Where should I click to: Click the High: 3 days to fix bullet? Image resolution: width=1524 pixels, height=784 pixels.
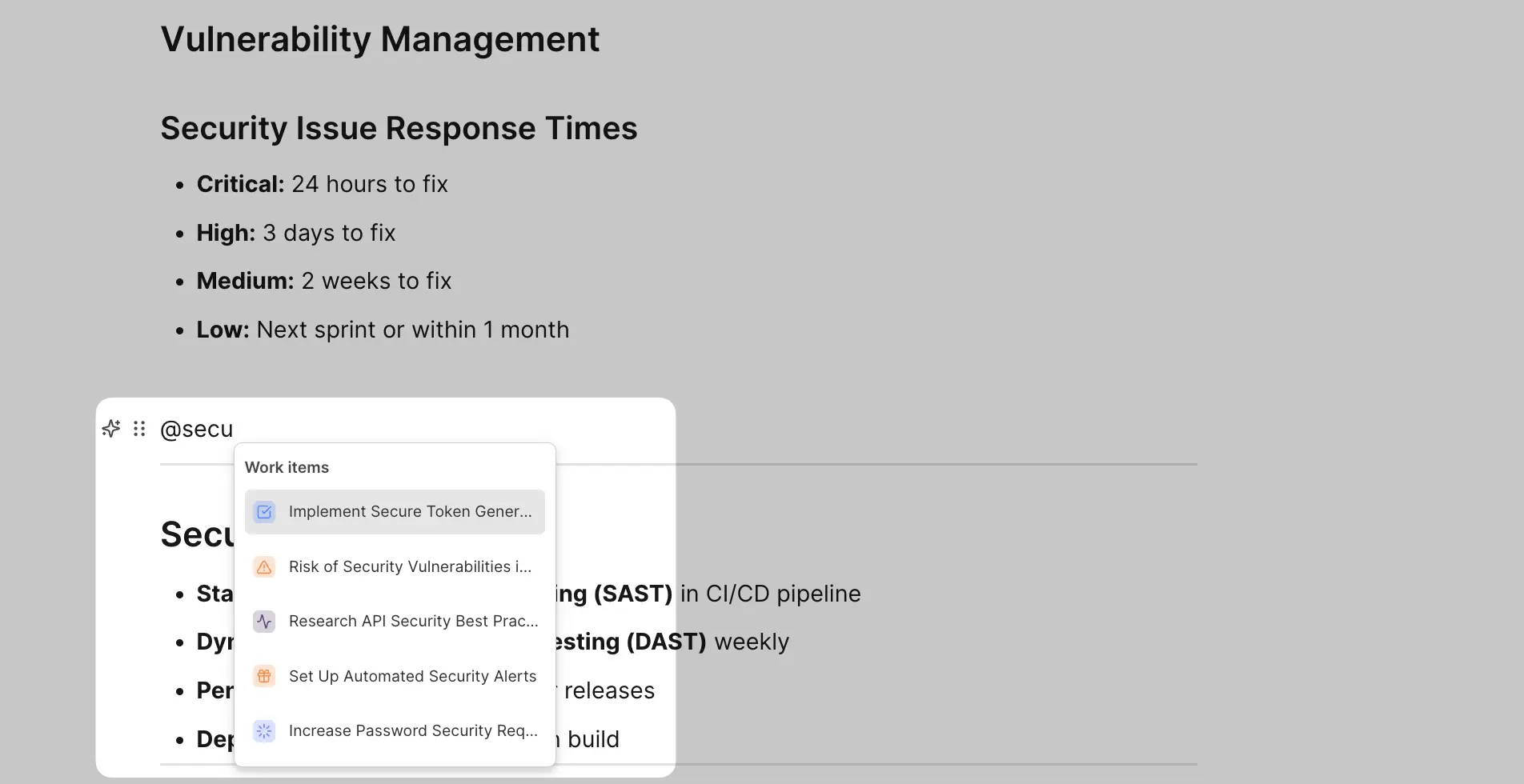tap(296, 233)
